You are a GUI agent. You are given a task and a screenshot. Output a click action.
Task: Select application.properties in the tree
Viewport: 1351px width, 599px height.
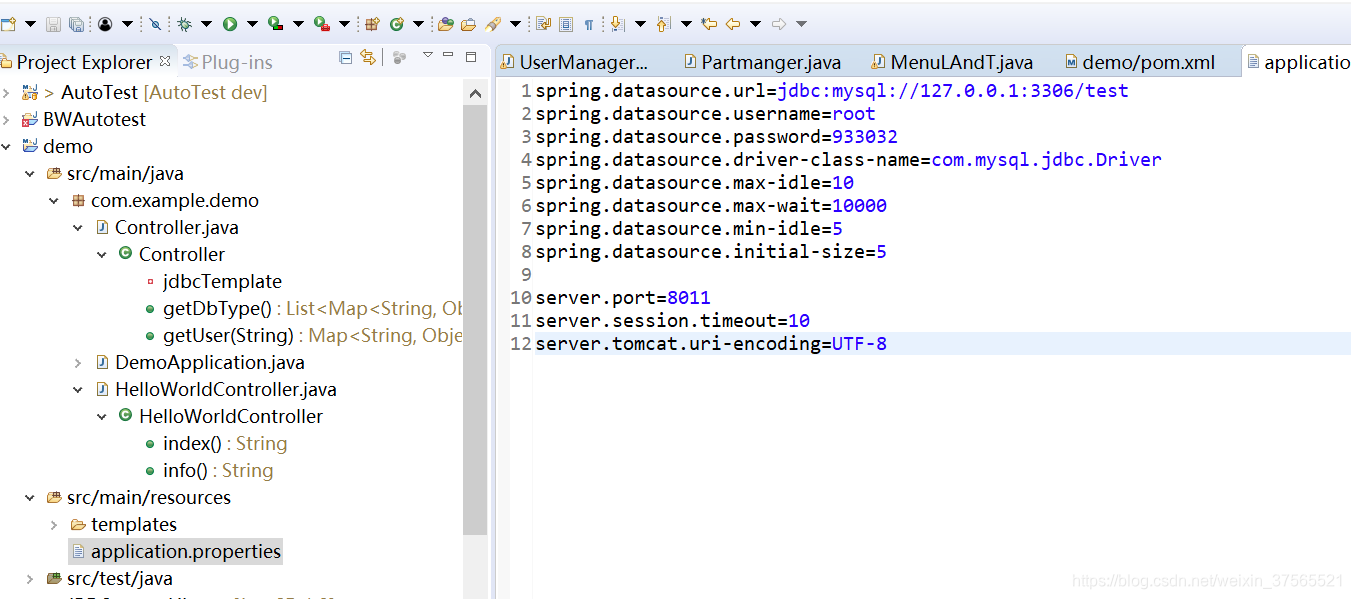[x=175, y=551]
